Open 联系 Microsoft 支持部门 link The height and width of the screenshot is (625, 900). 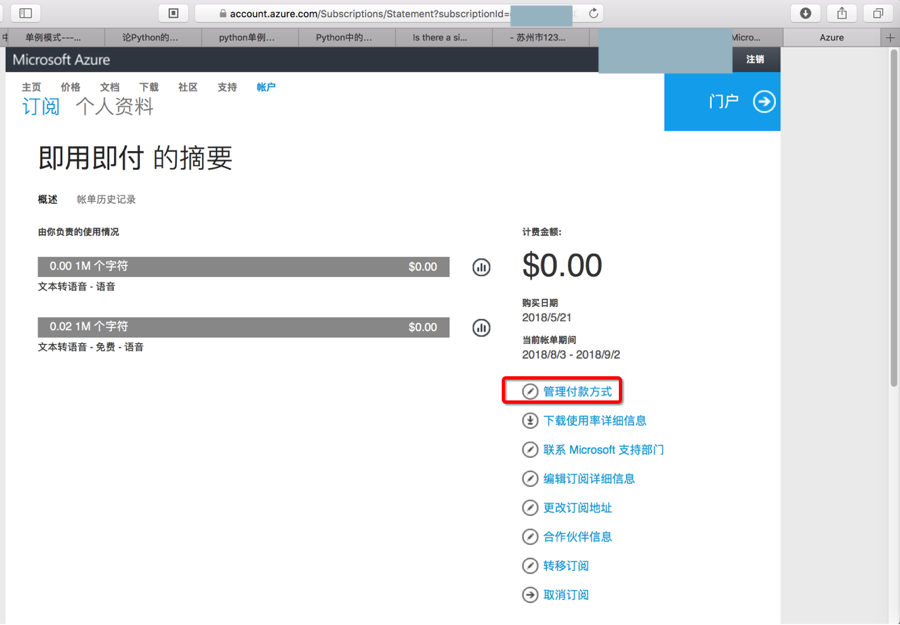[x=603, y=449]
